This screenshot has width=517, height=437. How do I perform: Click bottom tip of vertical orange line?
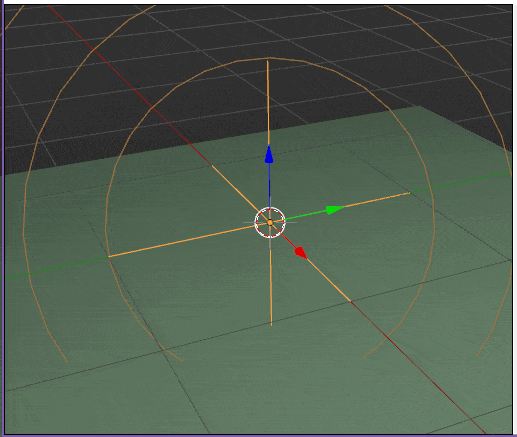(271, 324)
